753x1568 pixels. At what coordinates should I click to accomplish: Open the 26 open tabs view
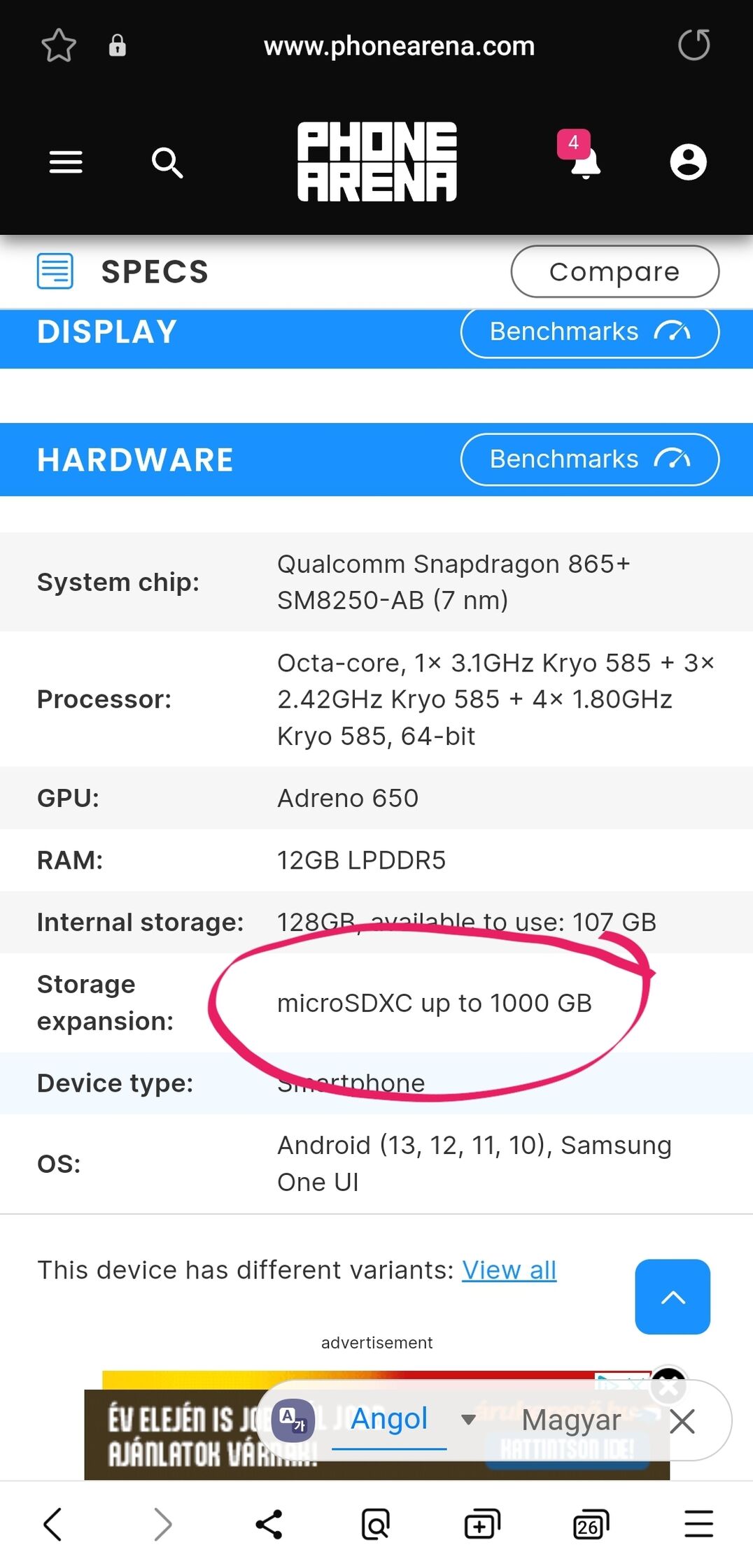click(x=590, y=1524)
